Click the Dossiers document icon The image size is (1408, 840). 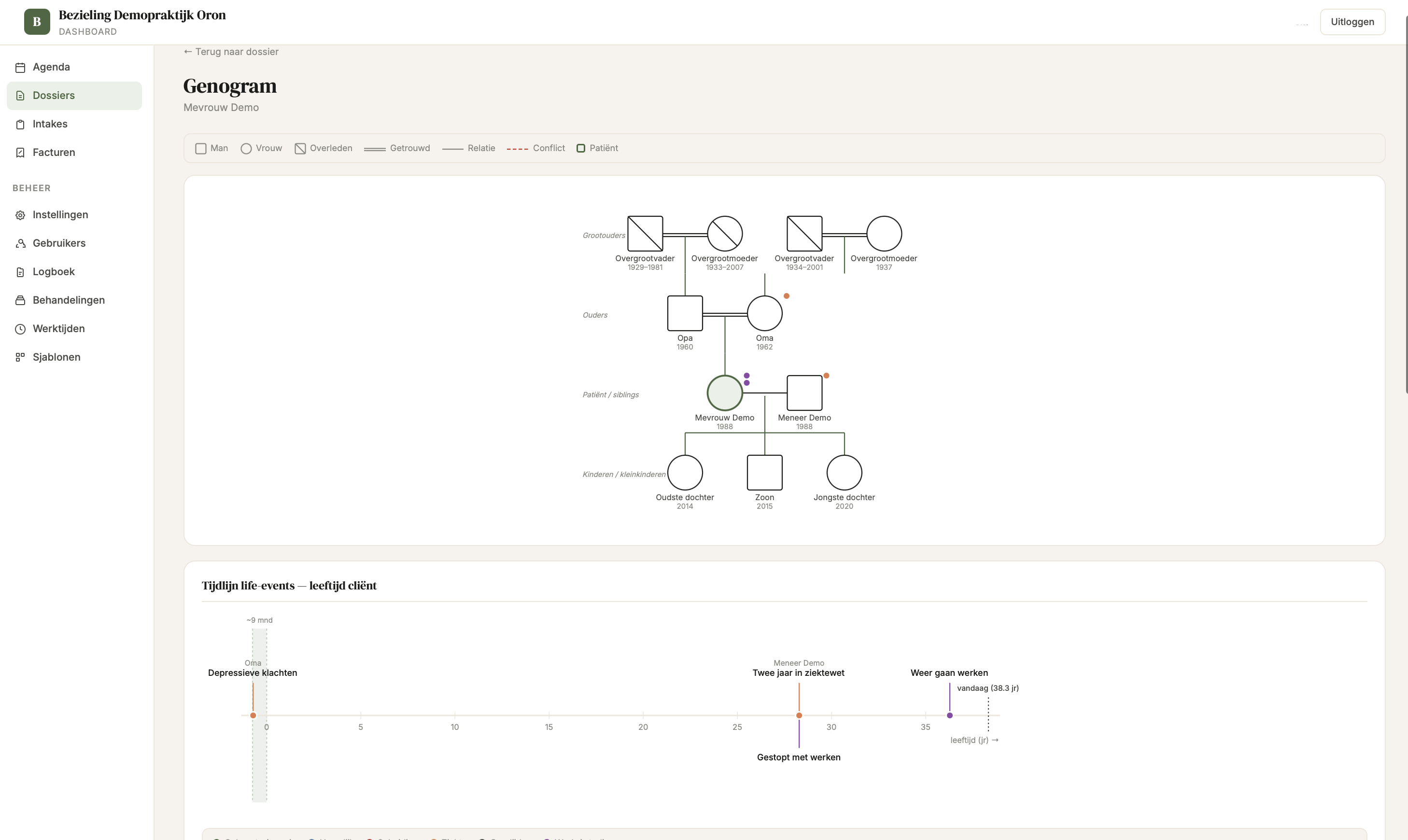[20, 96]
